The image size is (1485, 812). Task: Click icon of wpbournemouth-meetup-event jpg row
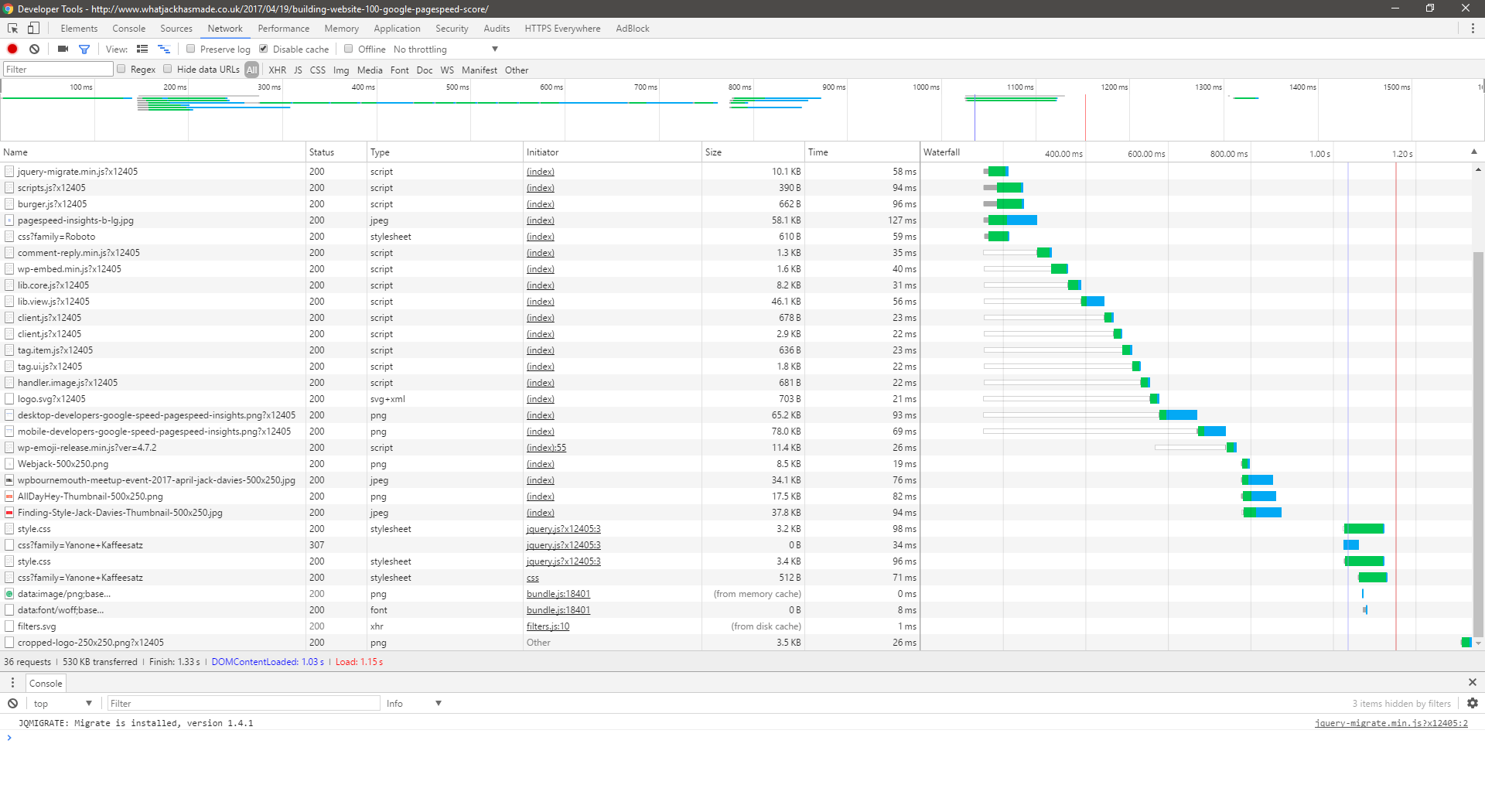(9, 479)
